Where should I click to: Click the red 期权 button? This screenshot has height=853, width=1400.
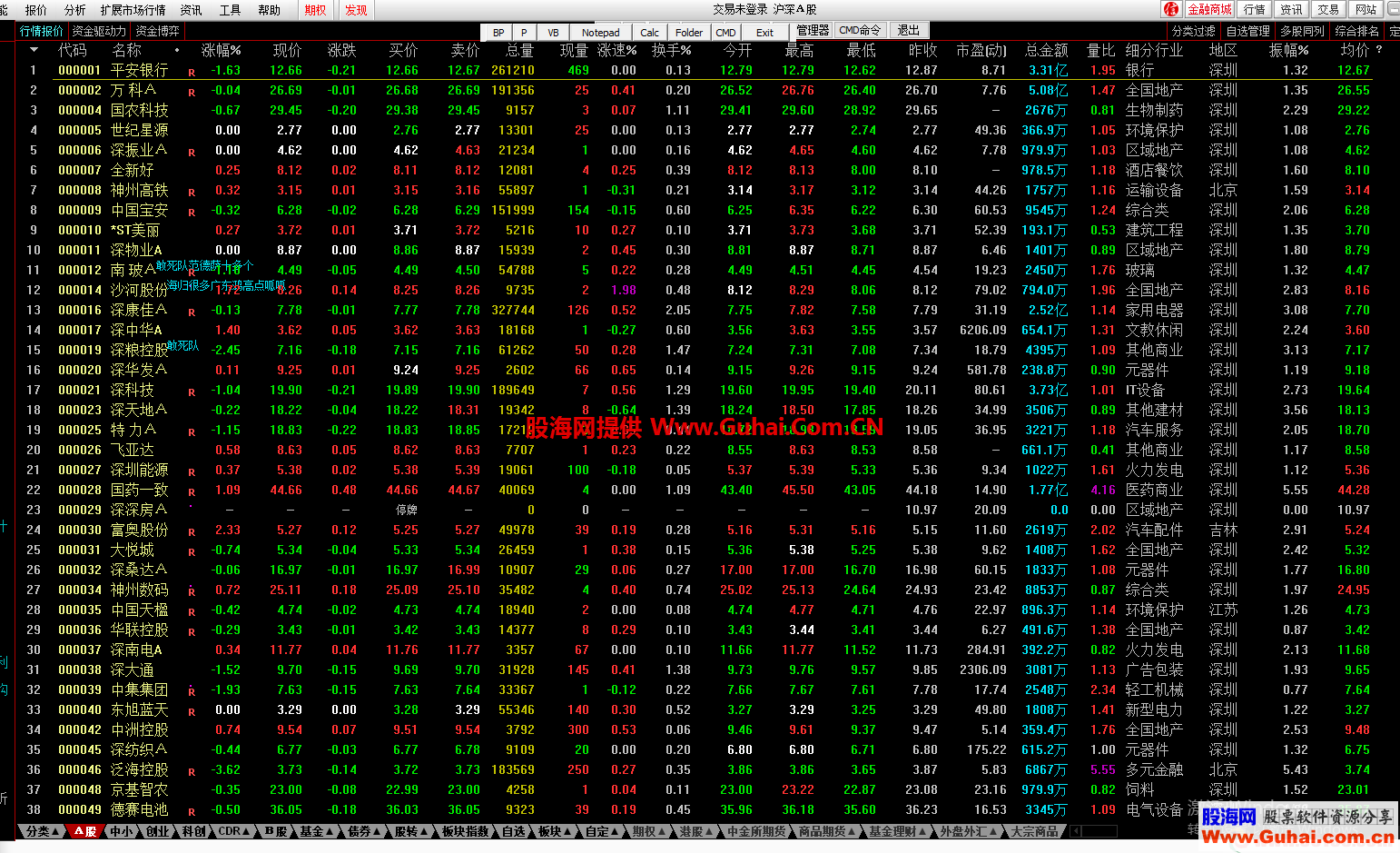click(x=316, y=10)
